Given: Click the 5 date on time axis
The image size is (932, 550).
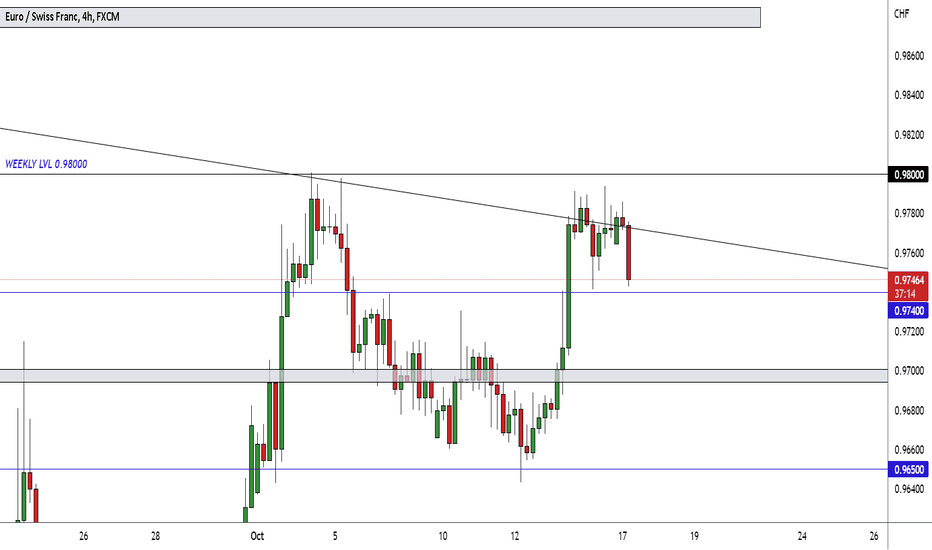Looking at the screenshot, I should (x=335, y=536).
